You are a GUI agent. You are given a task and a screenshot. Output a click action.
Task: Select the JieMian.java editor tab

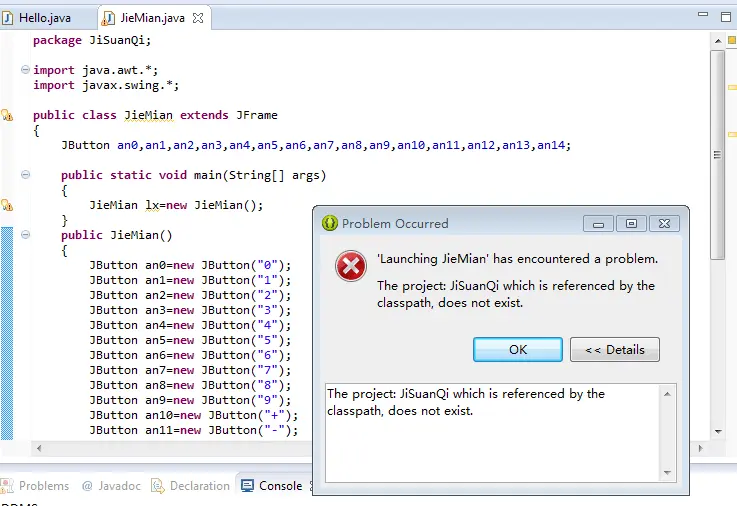click(x=153, y=18)
